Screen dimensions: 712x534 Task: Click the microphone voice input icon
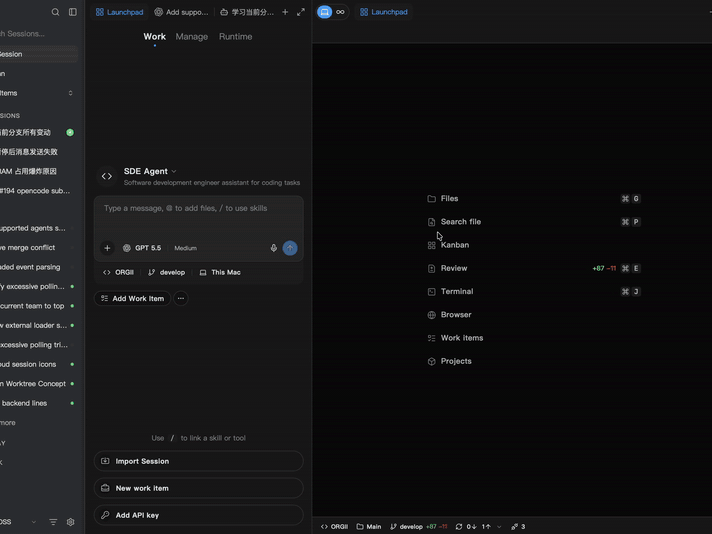click(x=273, y=248)
